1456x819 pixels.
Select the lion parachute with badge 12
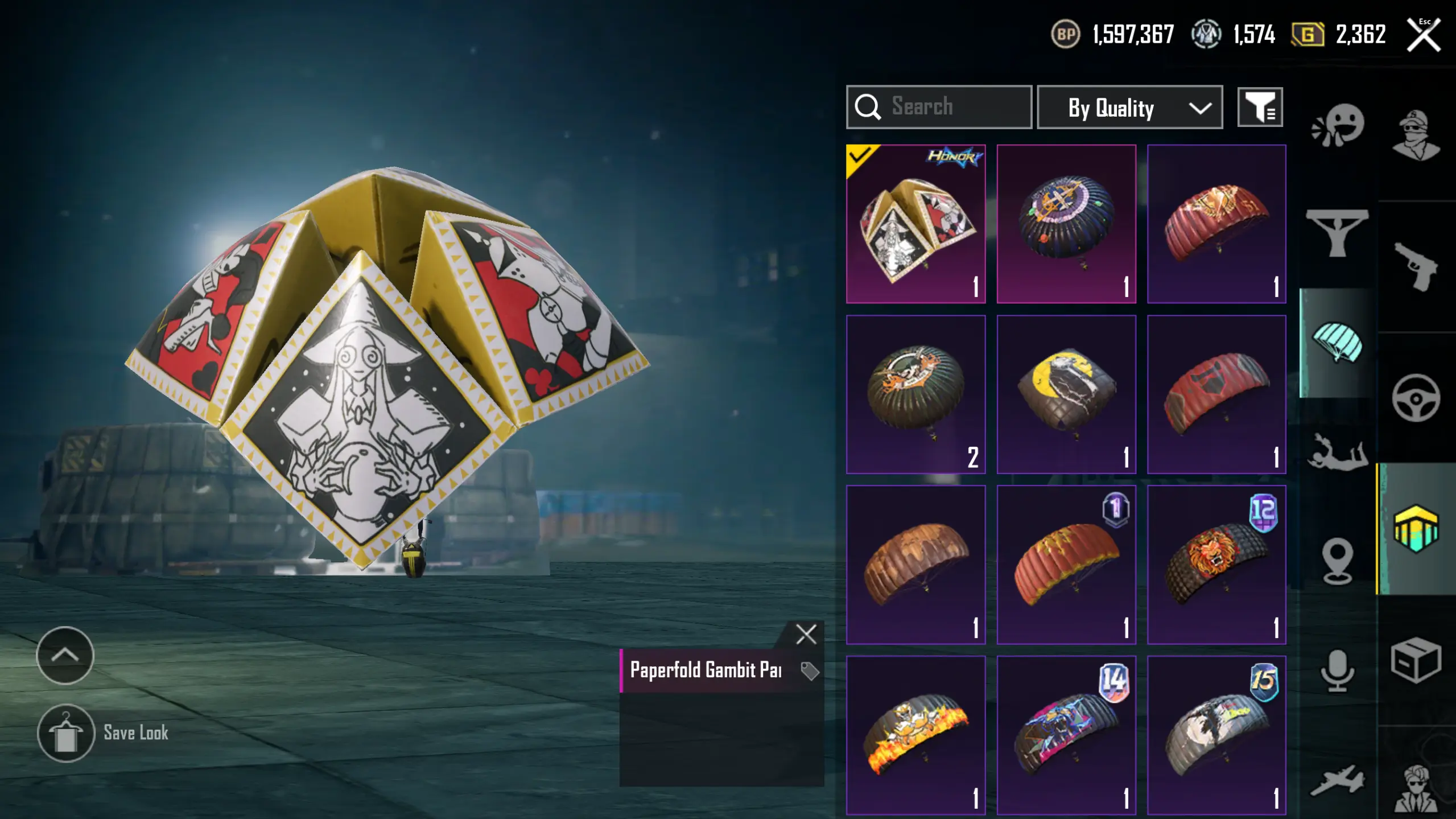[1216, 565]
